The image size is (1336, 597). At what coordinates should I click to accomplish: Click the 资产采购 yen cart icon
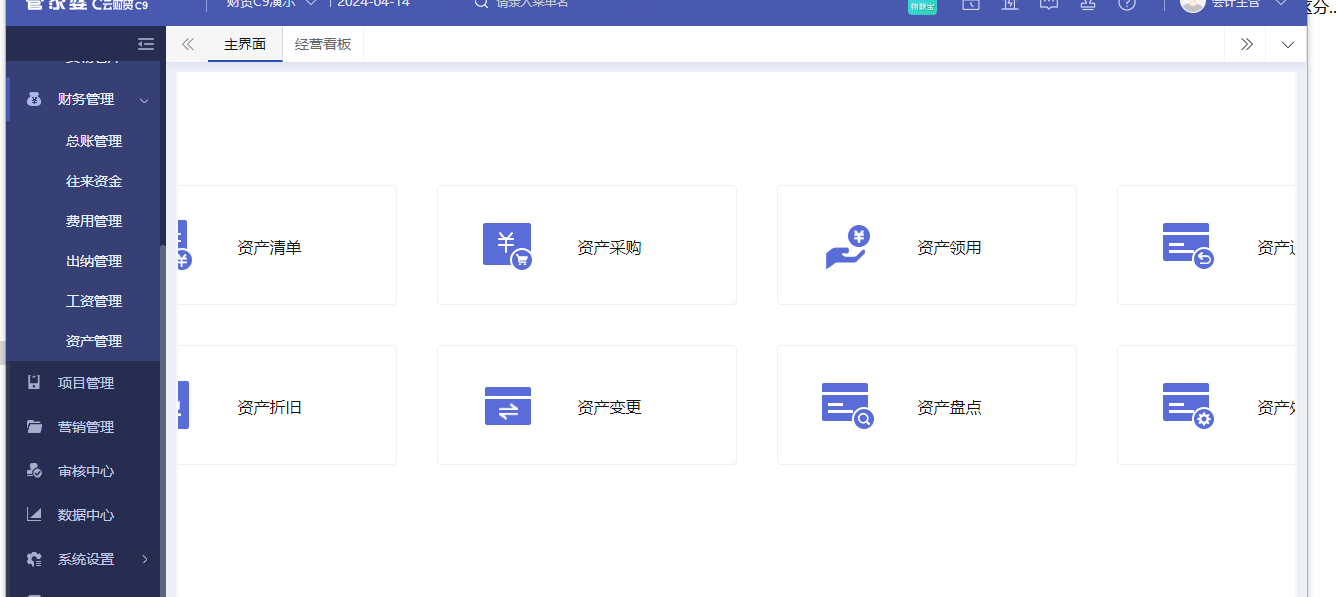[x=507, y=246]
